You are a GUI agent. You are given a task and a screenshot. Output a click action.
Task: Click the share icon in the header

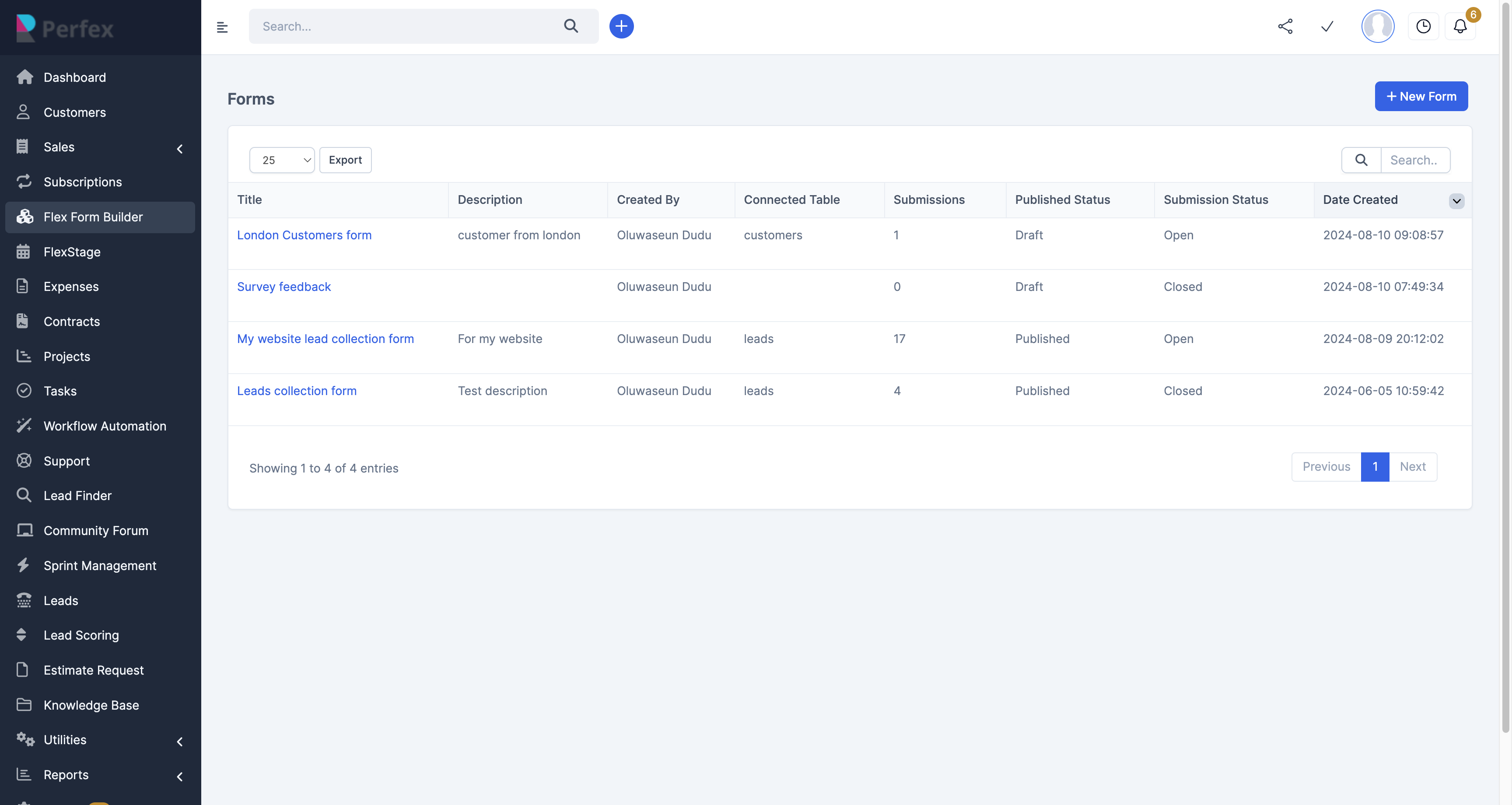pos(1285,26)
